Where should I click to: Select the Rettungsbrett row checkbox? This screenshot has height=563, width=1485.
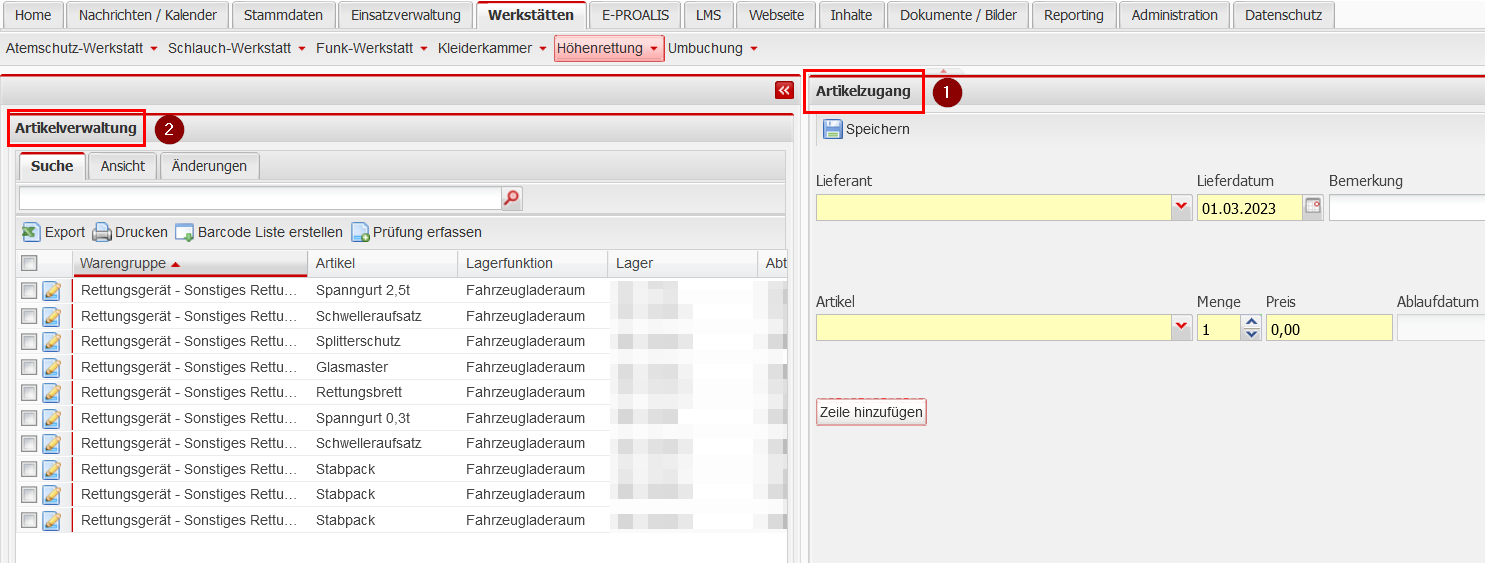pyautogui.click(x=30, y=392)
